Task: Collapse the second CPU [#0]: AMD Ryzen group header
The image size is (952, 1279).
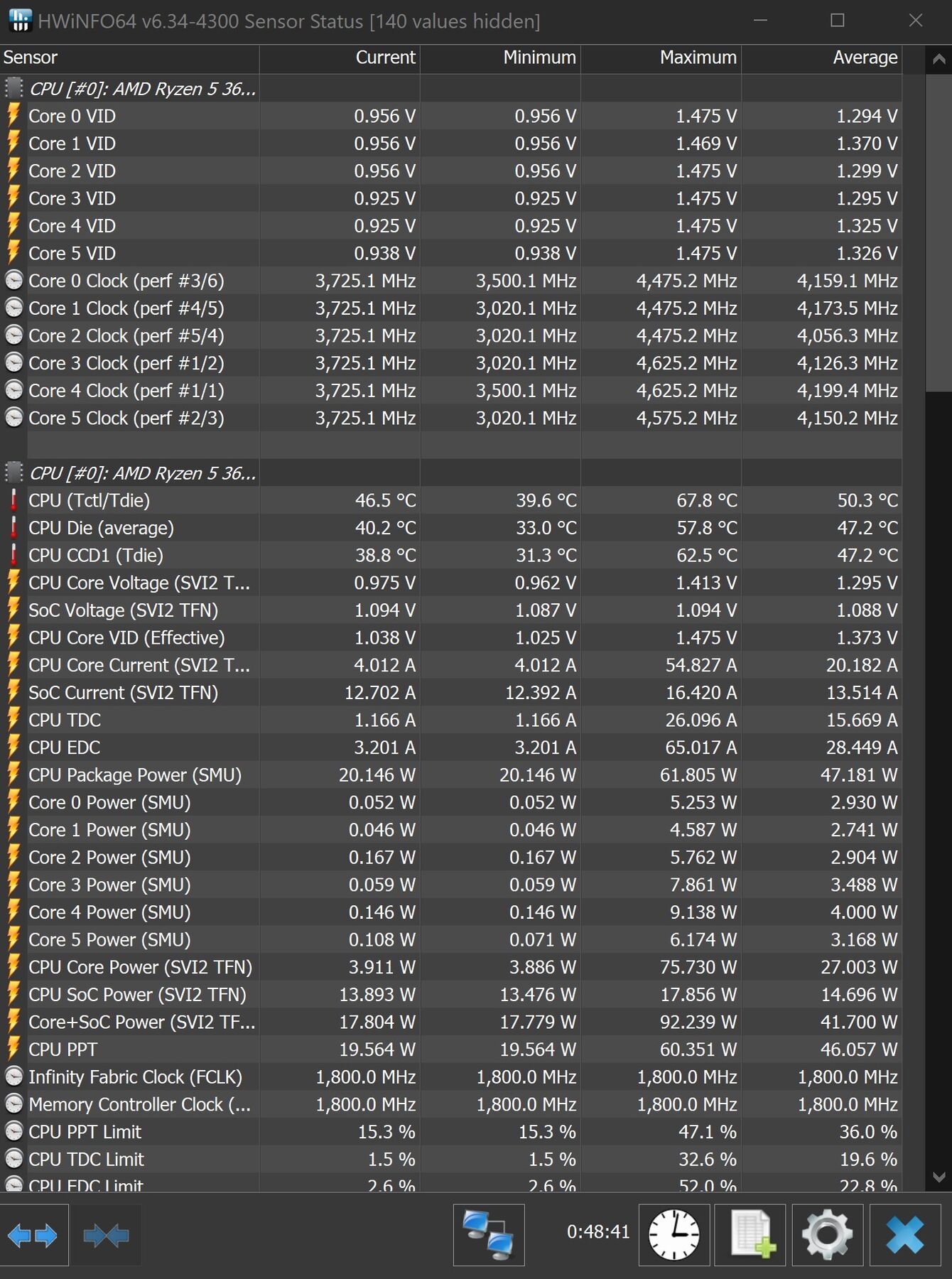Action: click(142, 473)
